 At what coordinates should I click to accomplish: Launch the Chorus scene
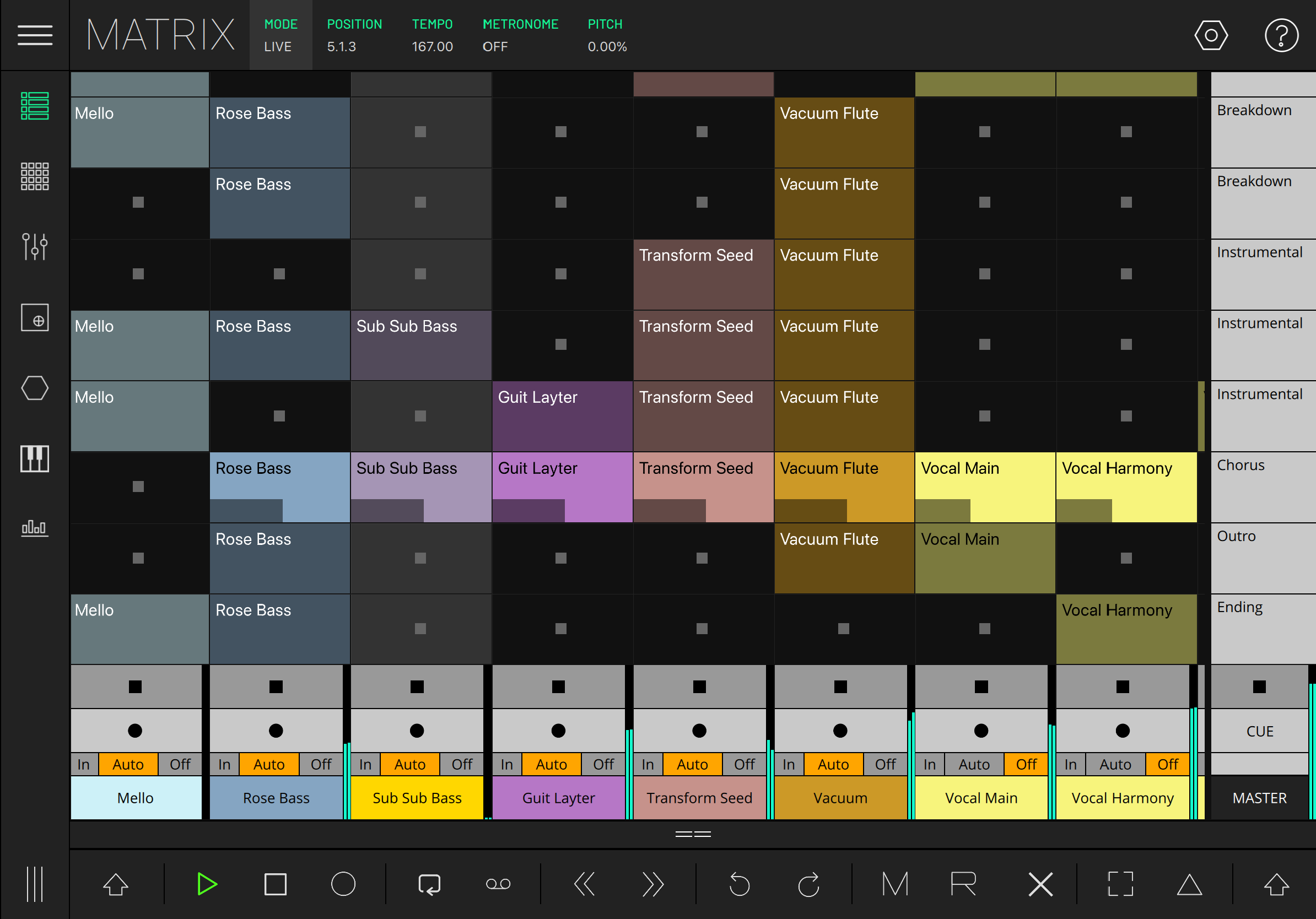[x=1263, y=487]
